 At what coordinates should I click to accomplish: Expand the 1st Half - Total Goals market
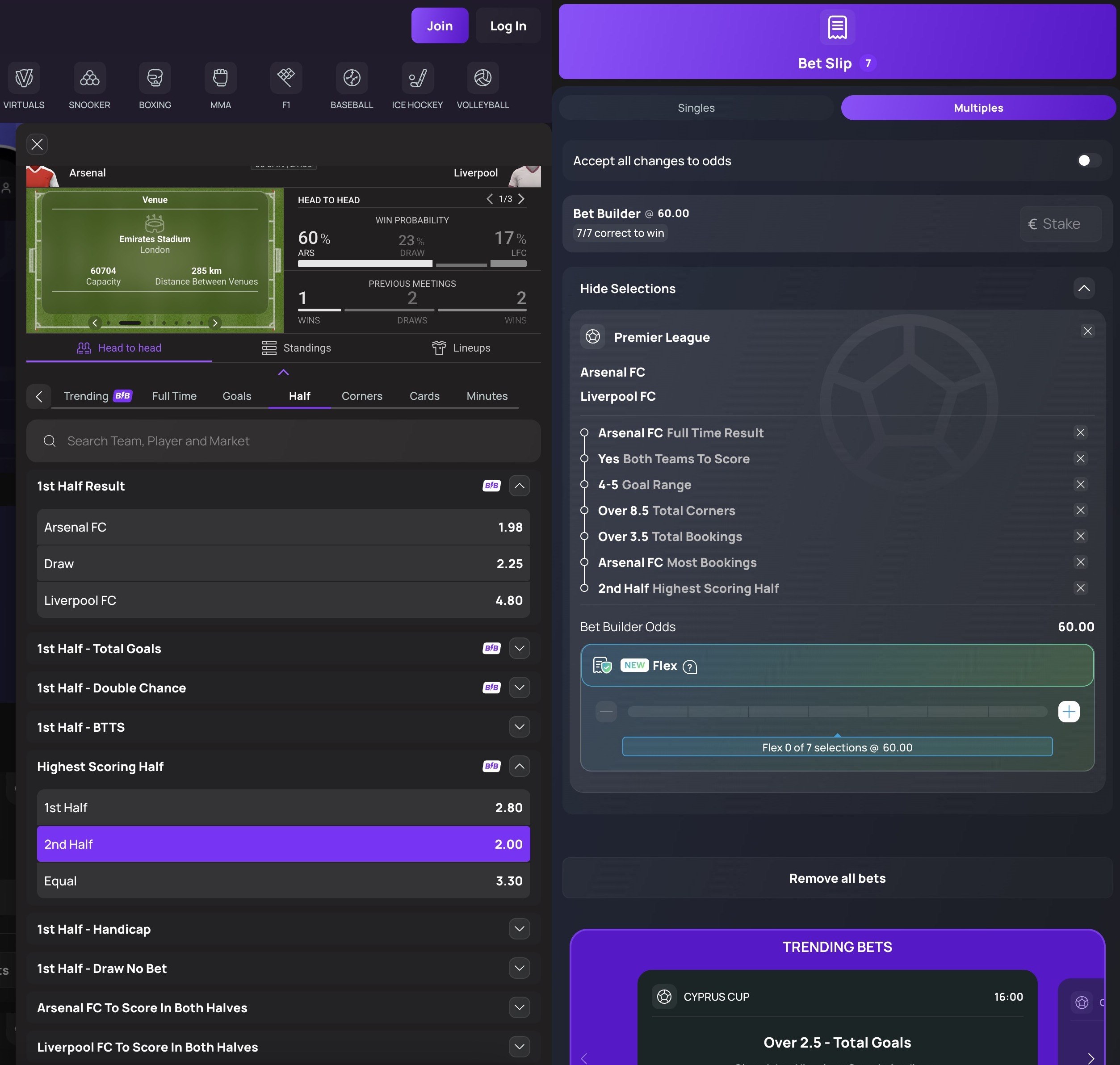point(519,648)
